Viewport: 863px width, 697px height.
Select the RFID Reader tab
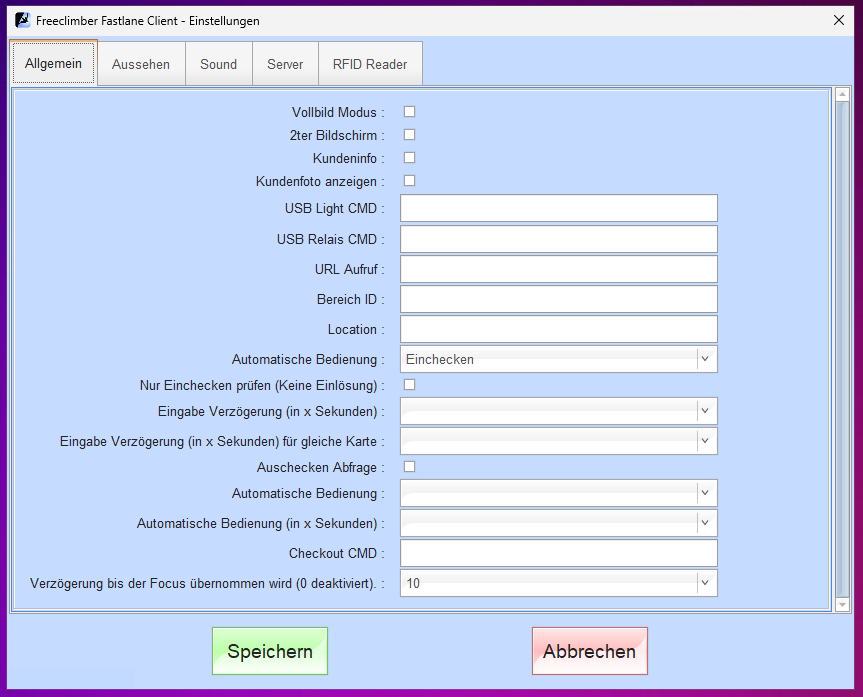370,64
